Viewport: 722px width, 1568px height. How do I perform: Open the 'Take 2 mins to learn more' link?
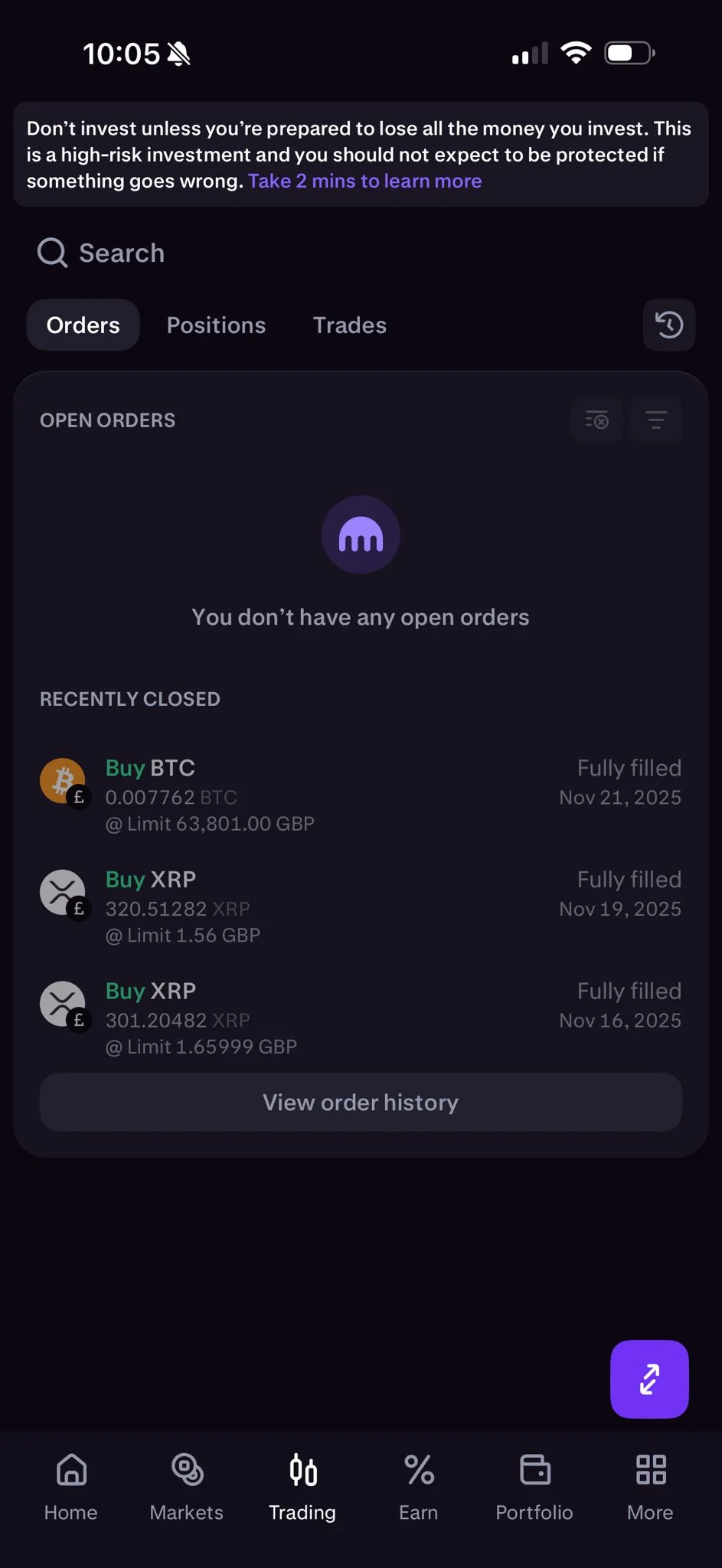point(365,181)
